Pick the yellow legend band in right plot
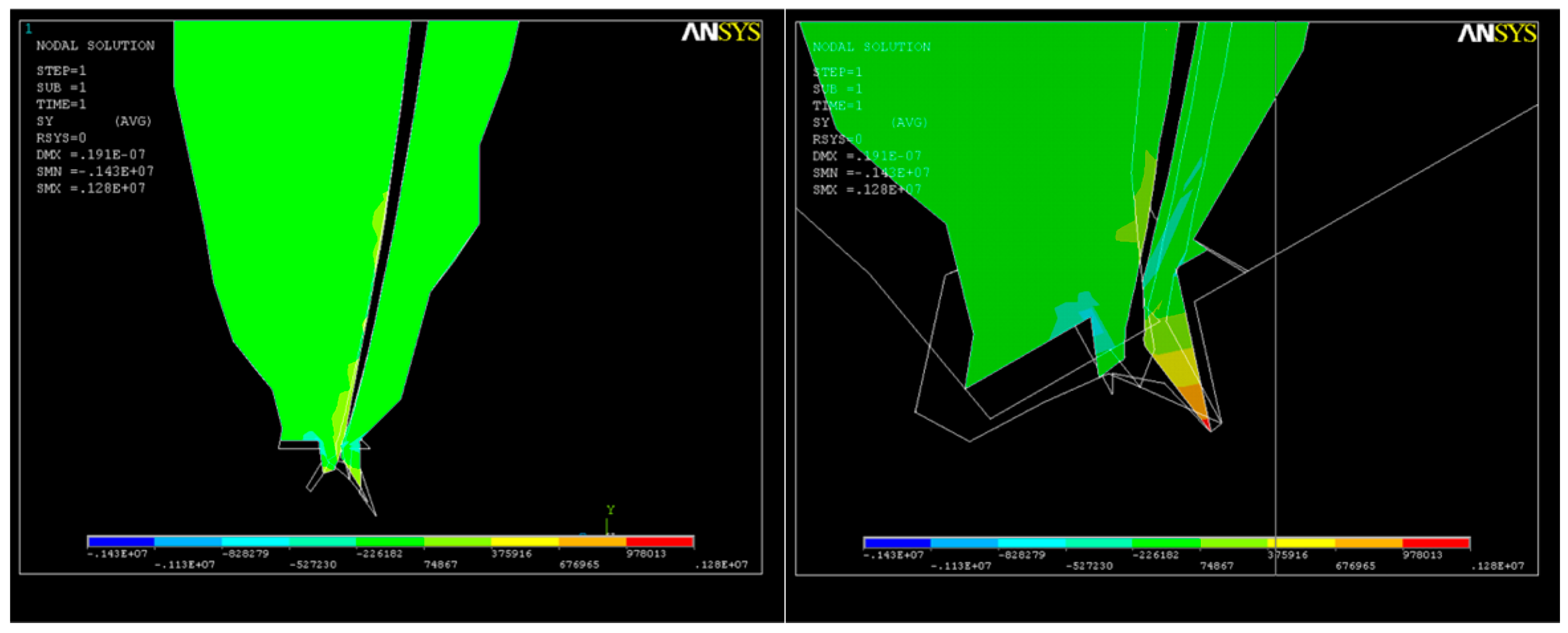This screenshot has width=1568, height=633. [x=1301, y=543]
